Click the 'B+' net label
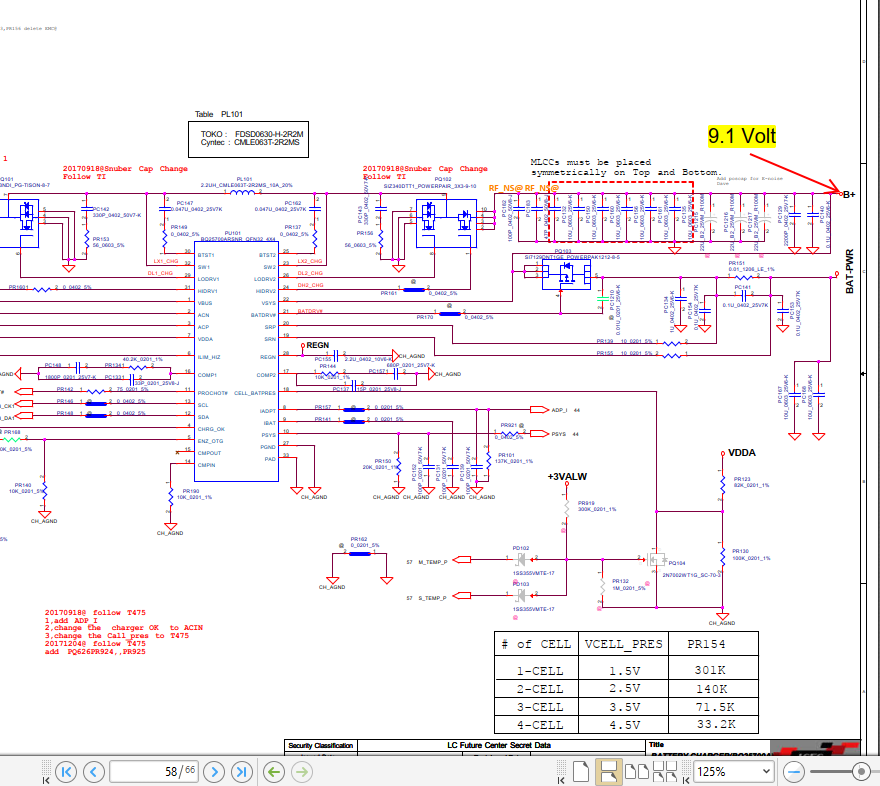This screenshot has width=880, height=786. click(x=849, y=195)
